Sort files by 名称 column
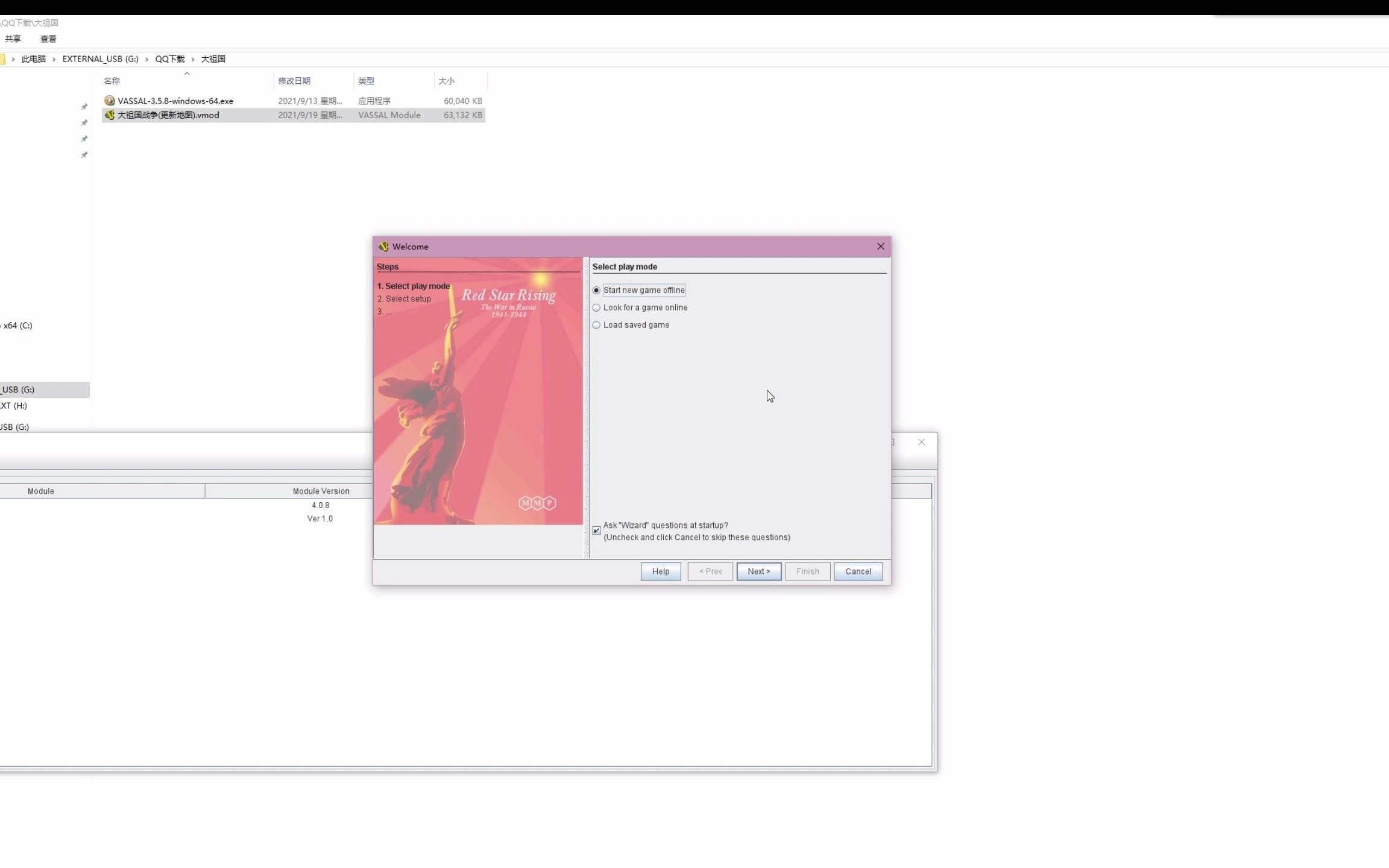Viewport: 1389px width, 868px height. click(187, 81)
